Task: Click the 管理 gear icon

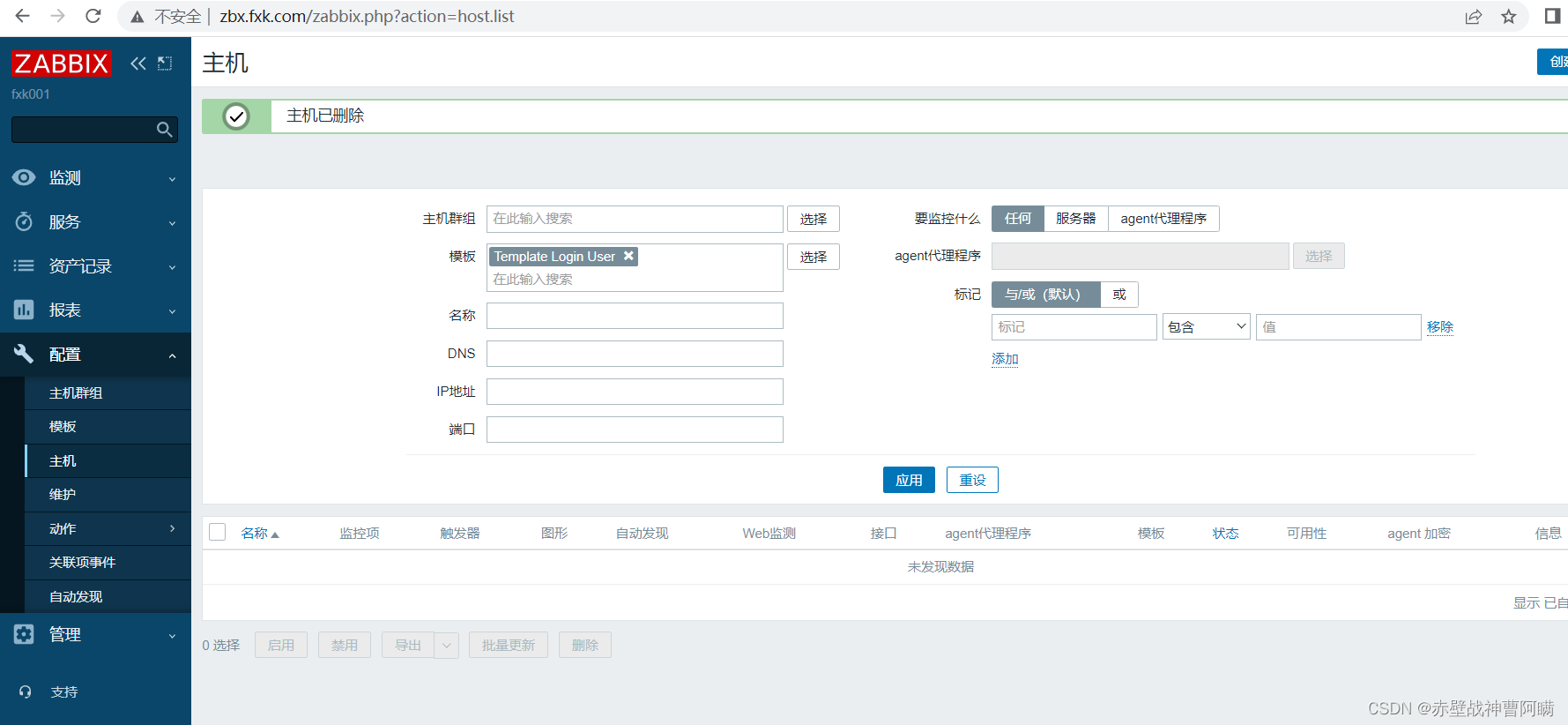Action: 24,634
